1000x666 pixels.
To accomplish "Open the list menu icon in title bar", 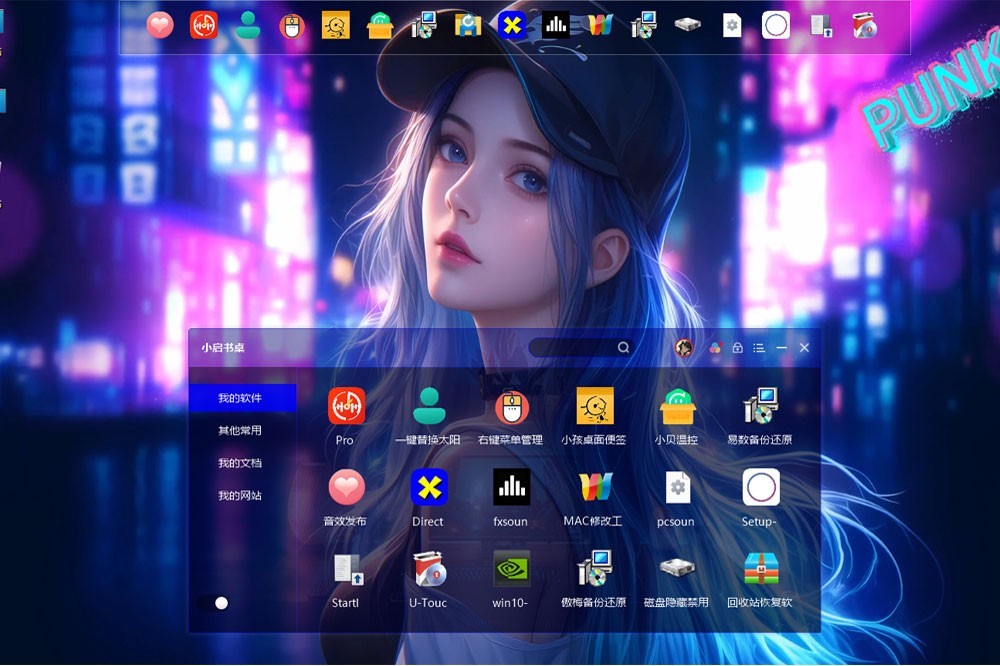I will pos(759,348).
